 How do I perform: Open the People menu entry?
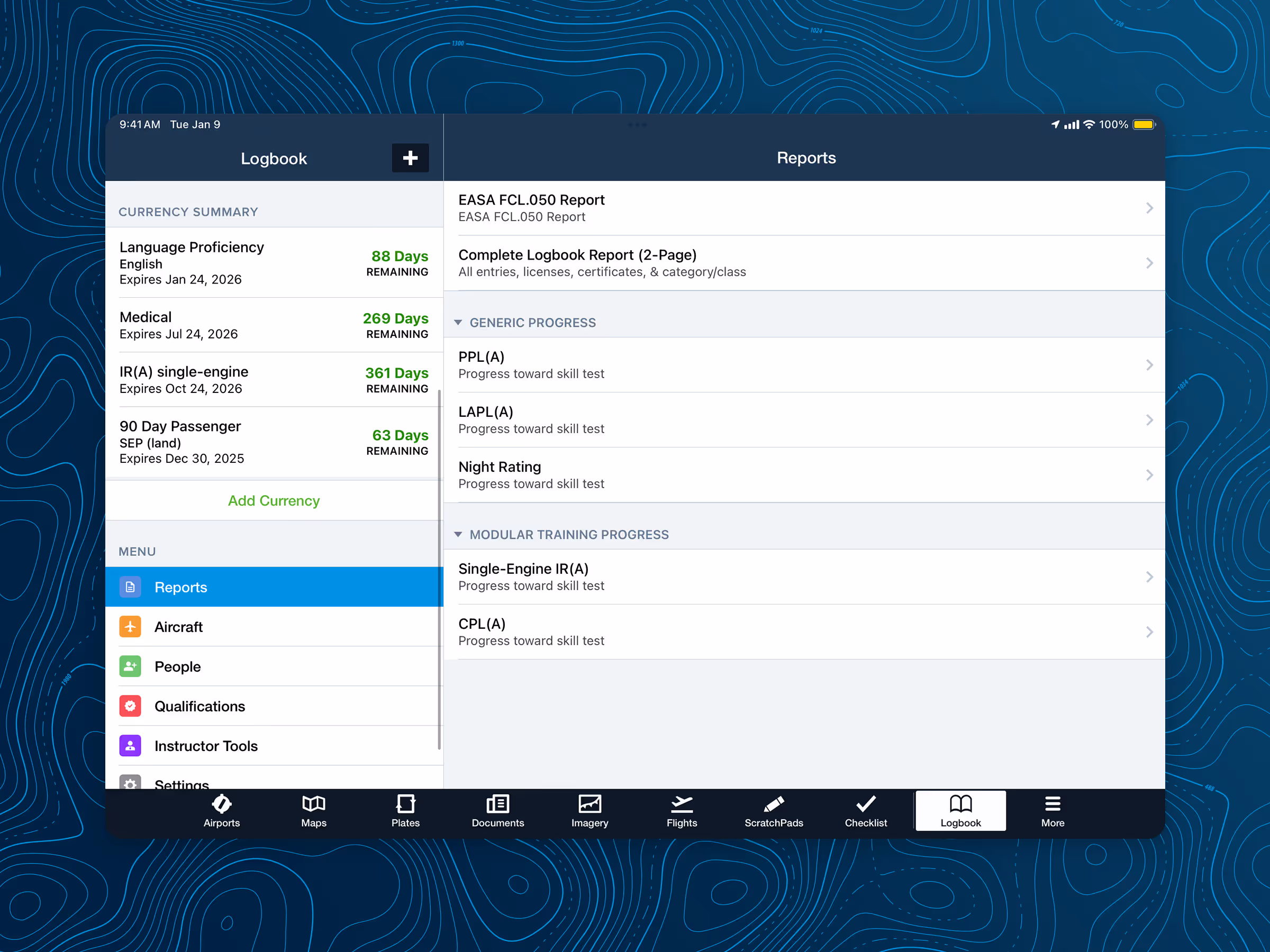[130, 666]
